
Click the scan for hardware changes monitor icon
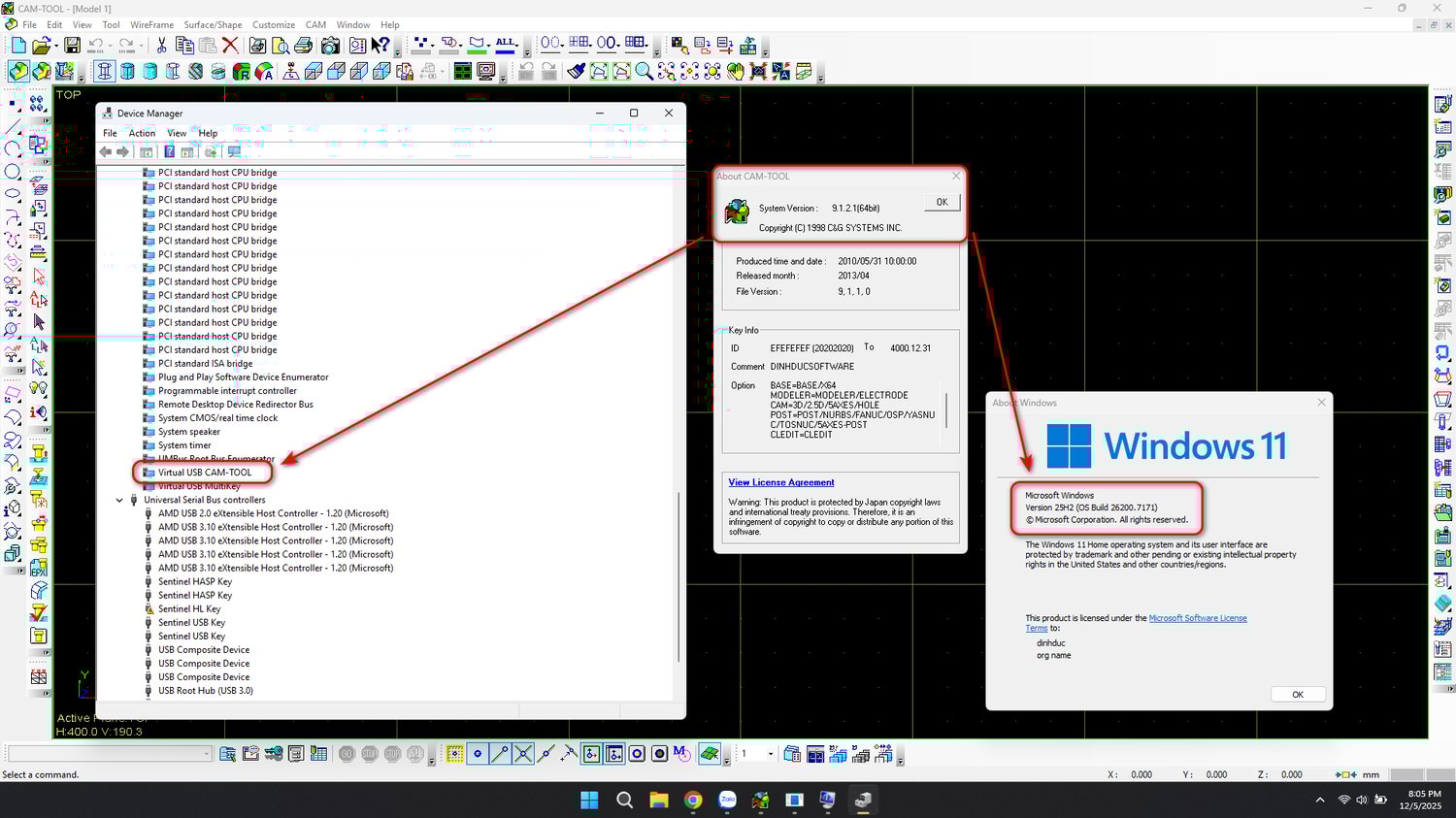234,152
